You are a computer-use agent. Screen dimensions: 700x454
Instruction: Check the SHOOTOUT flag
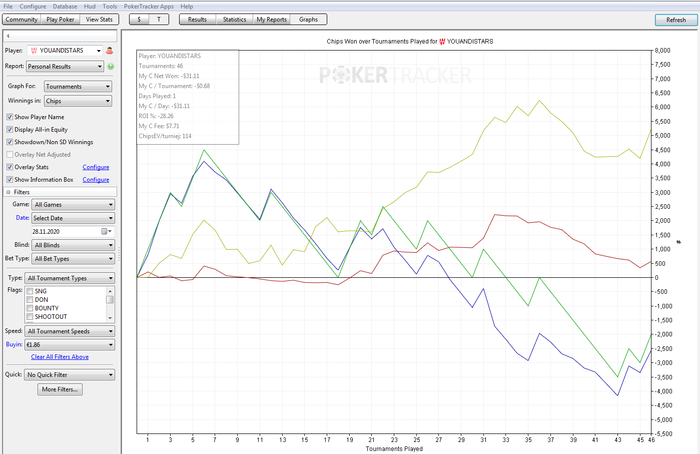[x=30, y=317]
